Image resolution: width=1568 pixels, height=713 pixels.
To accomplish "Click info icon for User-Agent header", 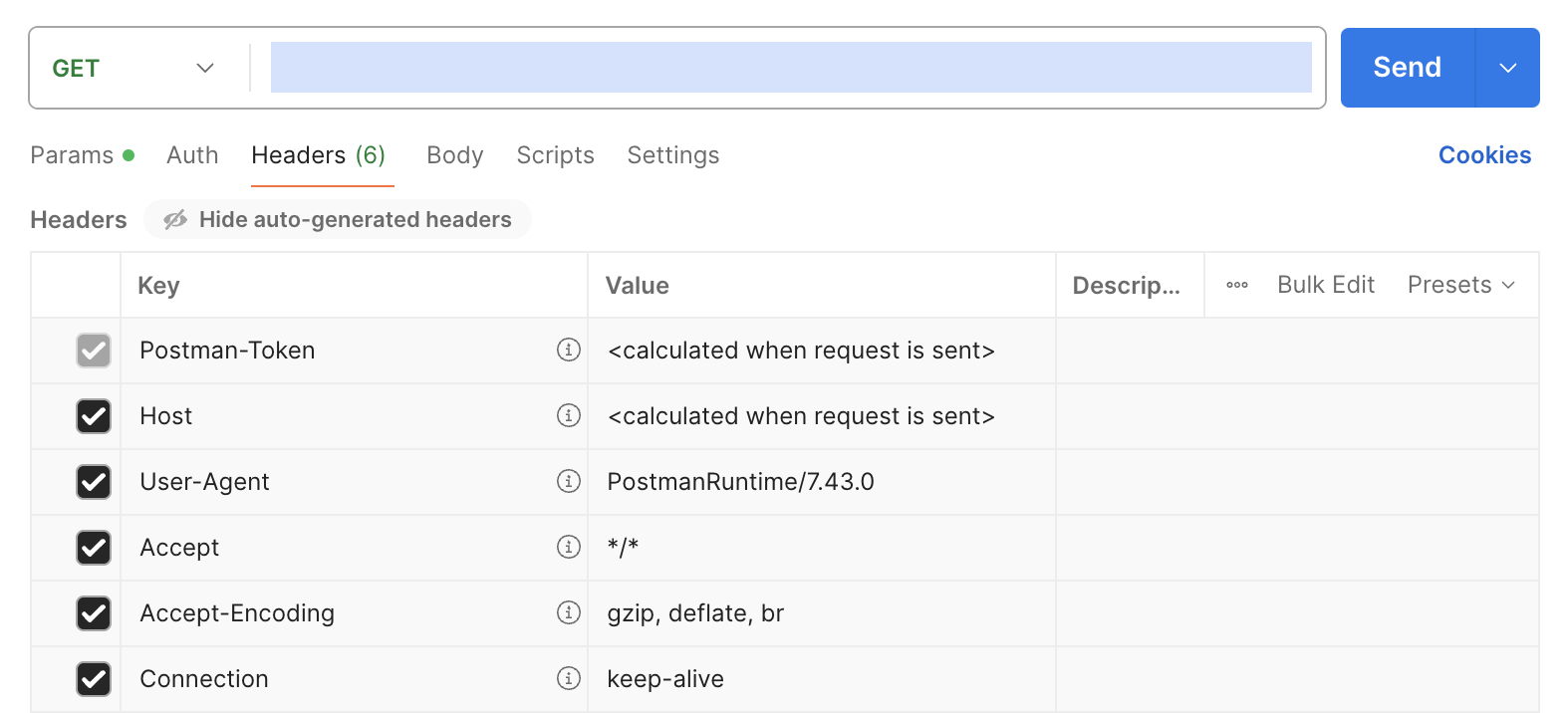I will 569,481.
